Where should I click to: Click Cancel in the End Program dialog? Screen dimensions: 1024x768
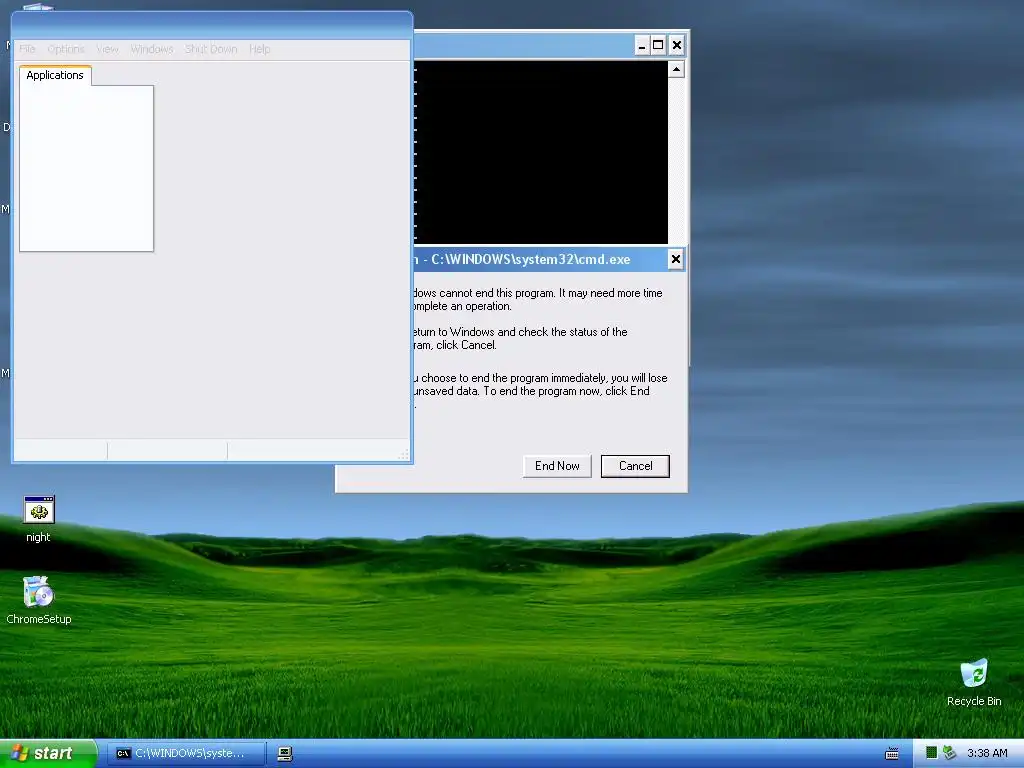click(x=635, y=466)
